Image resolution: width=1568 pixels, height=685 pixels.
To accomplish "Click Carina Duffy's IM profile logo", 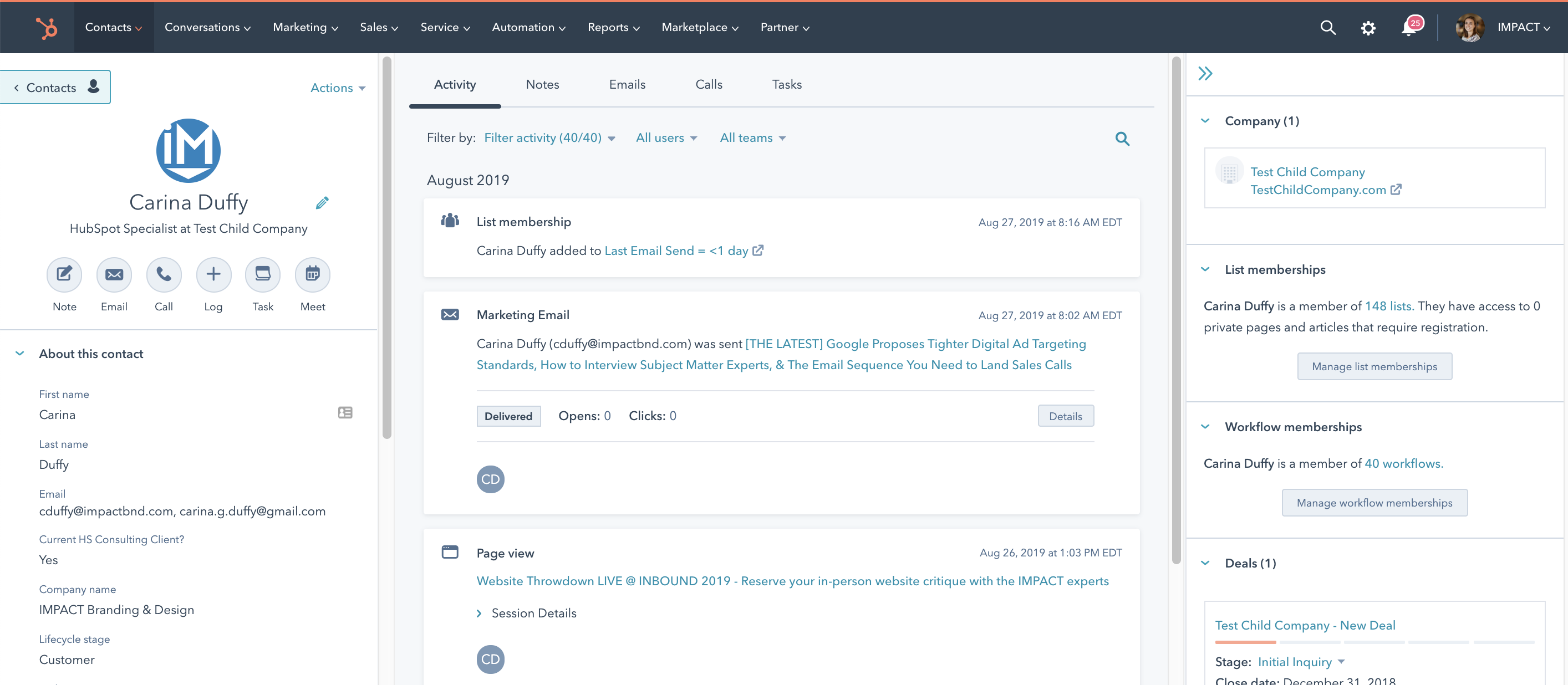I will click(x=188, y=151).
